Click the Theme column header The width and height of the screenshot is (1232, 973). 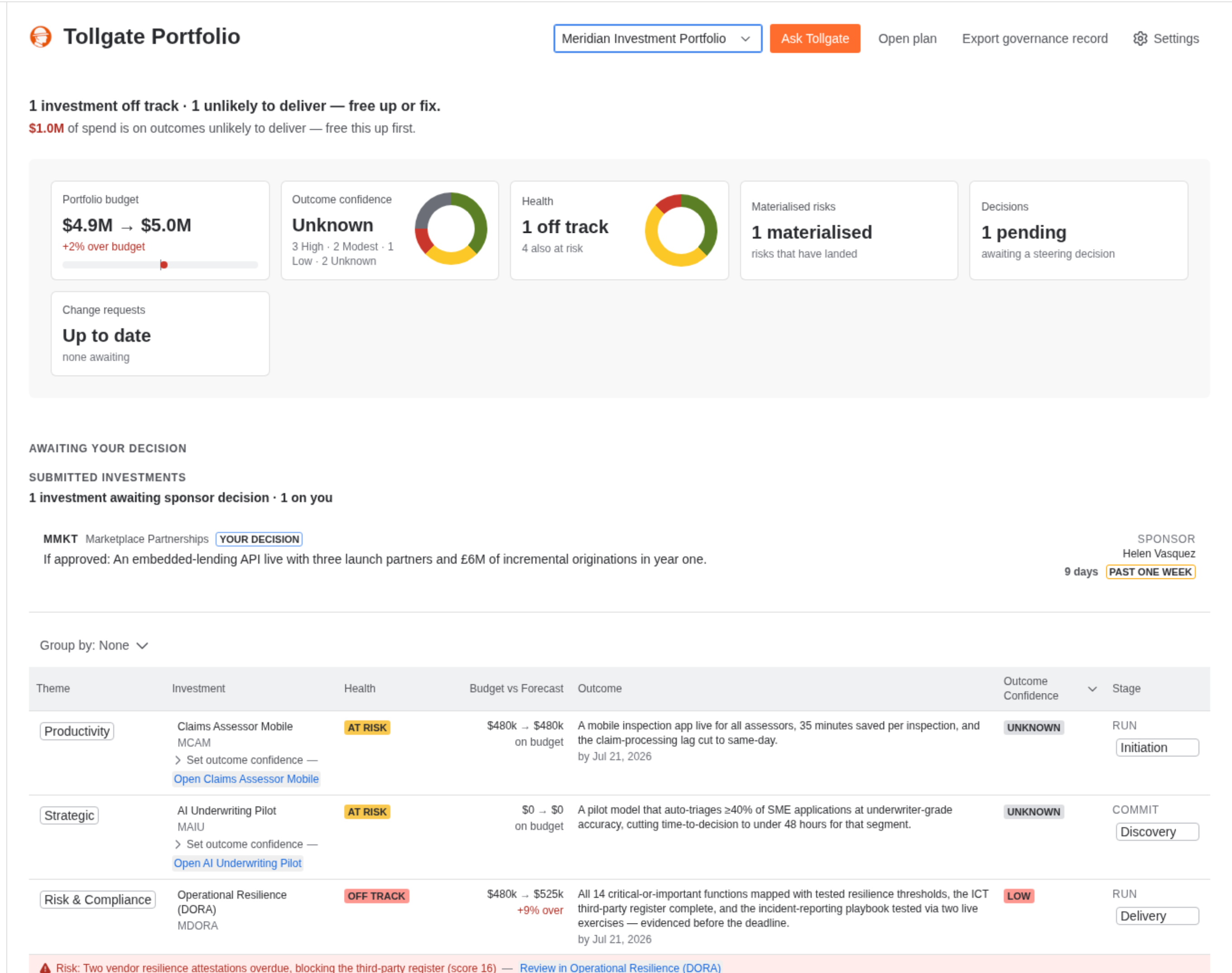pos(53,688)
